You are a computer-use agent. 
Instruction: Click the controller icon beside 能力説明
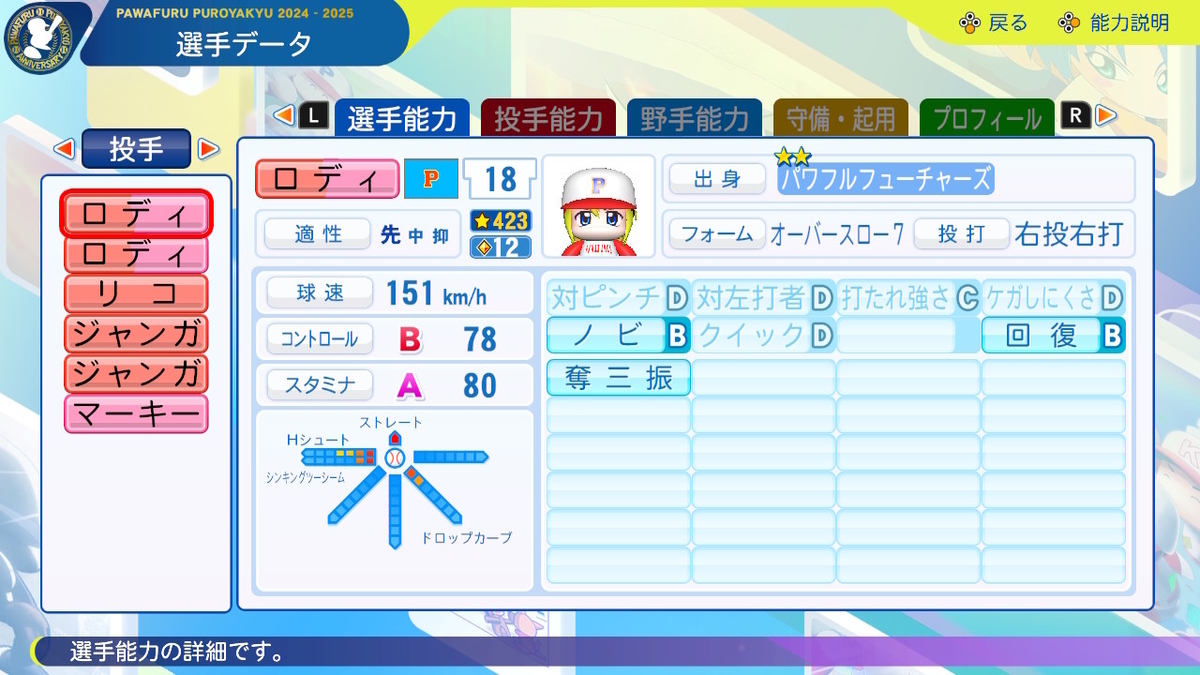[x=1069, y=22]
